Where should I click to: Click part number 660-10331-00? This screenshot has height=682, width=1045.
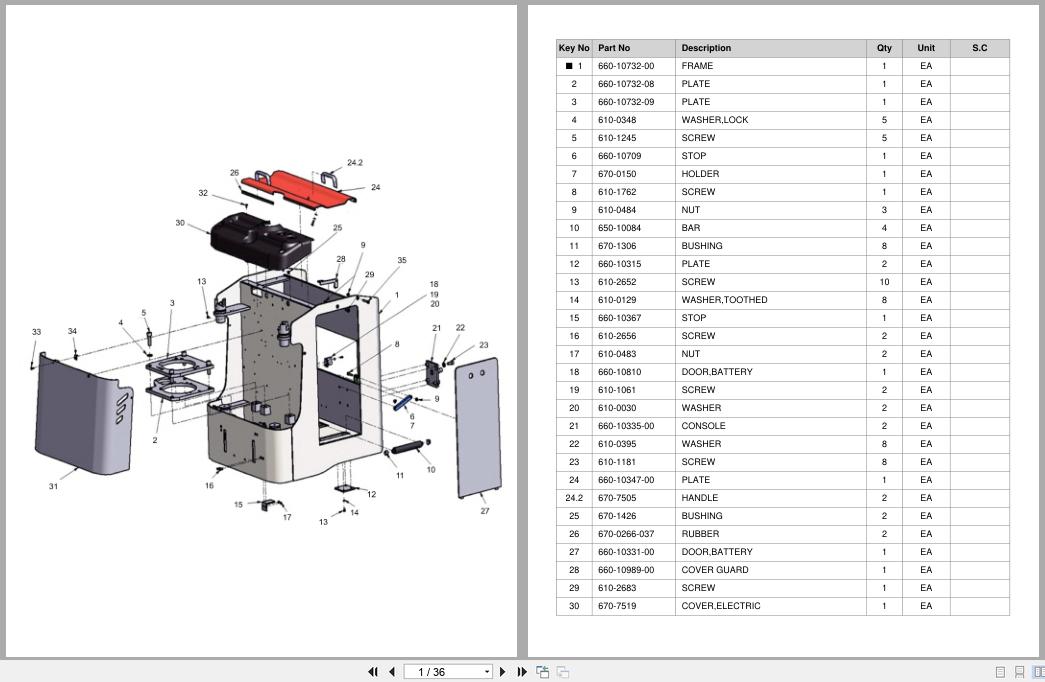pyautogui.click(x=626, y=552)
